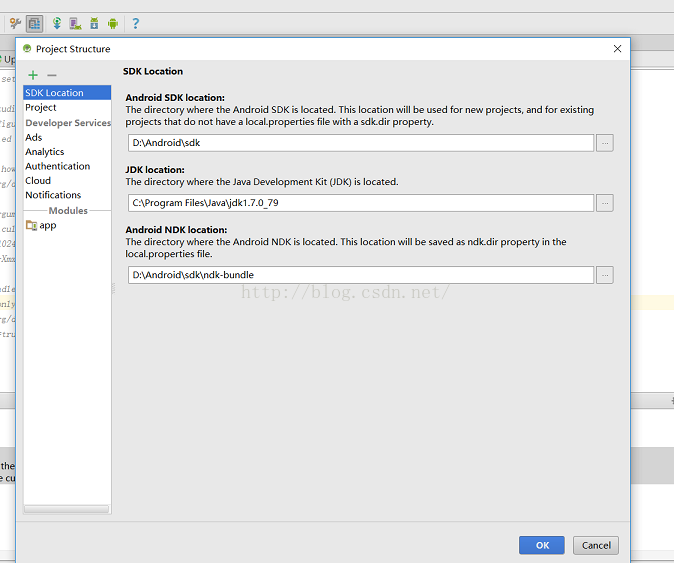The image size is (674, 563).
Task: Click the JDK location path field
Action: [361, 203]
